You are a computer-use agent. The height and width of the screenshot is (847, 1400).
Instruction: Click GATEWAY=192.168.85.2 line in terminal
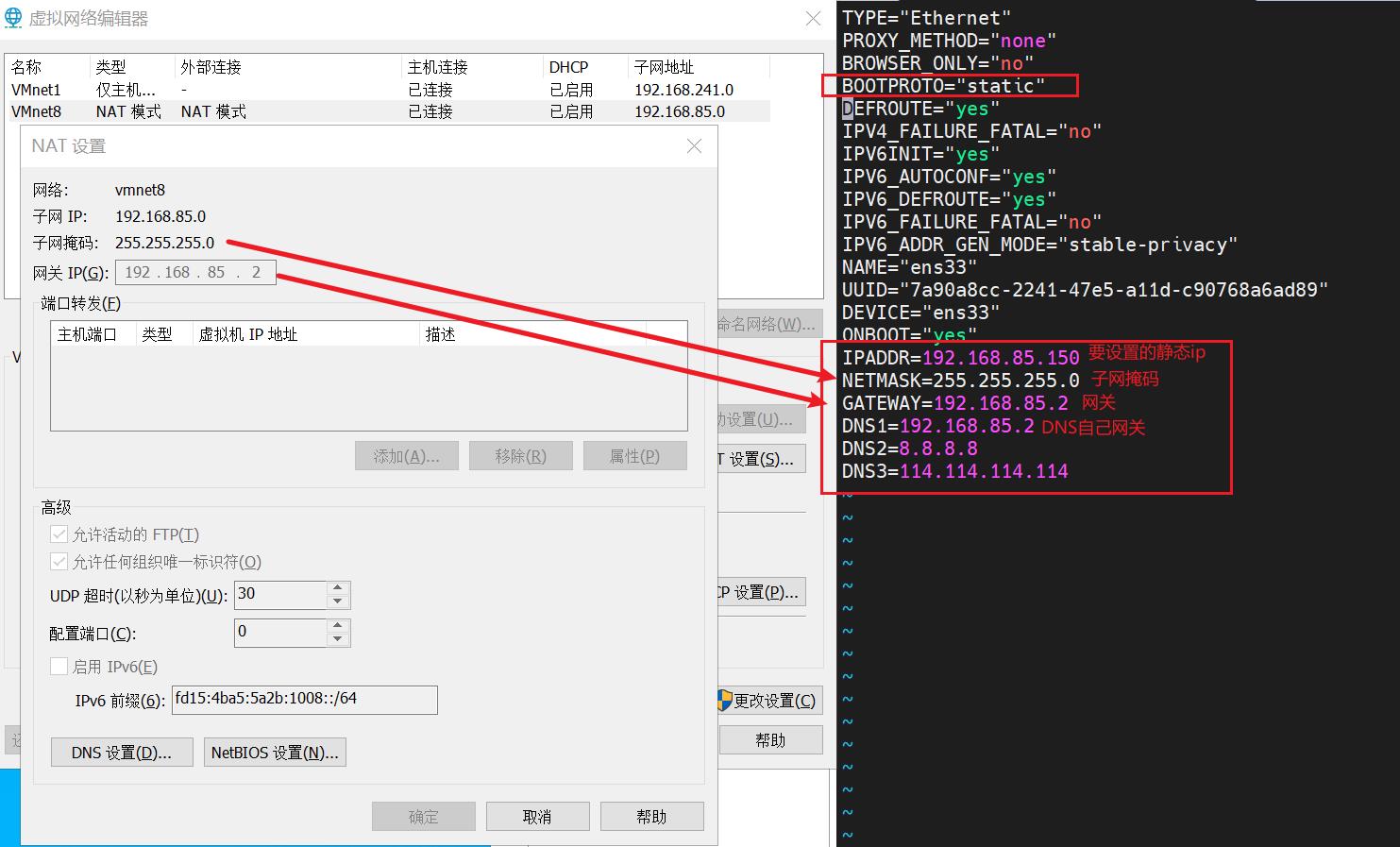[954, 403]
